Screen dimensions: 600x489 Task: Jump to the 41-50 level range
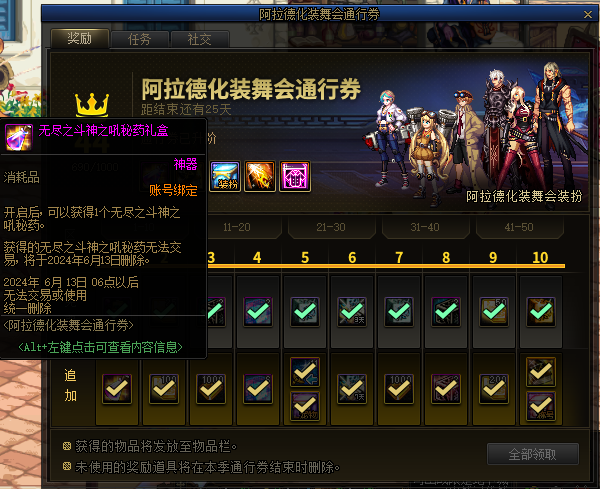(519, 227)
